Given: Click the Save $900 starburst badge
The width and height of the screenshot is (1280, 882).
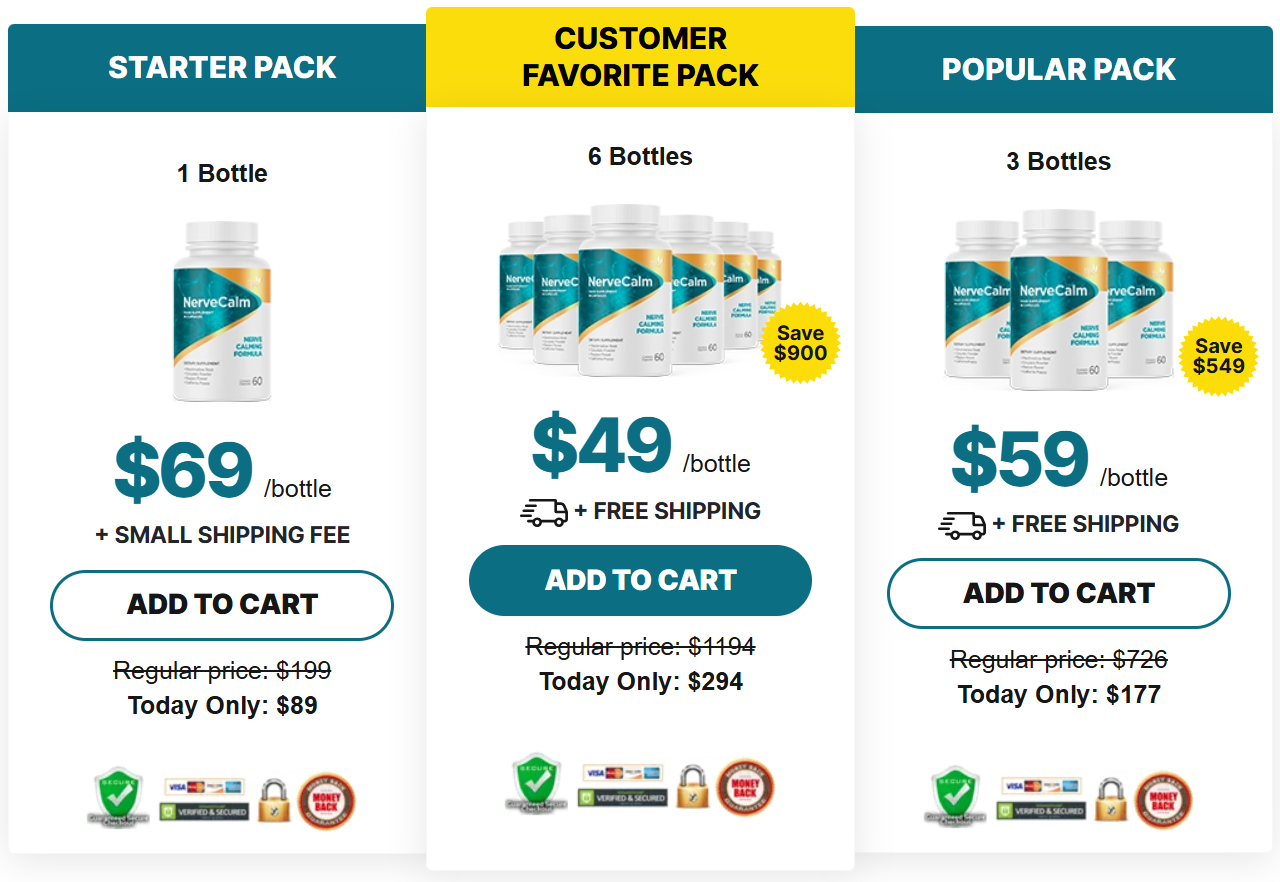Looking at the screenshot, I should (801, 344).
